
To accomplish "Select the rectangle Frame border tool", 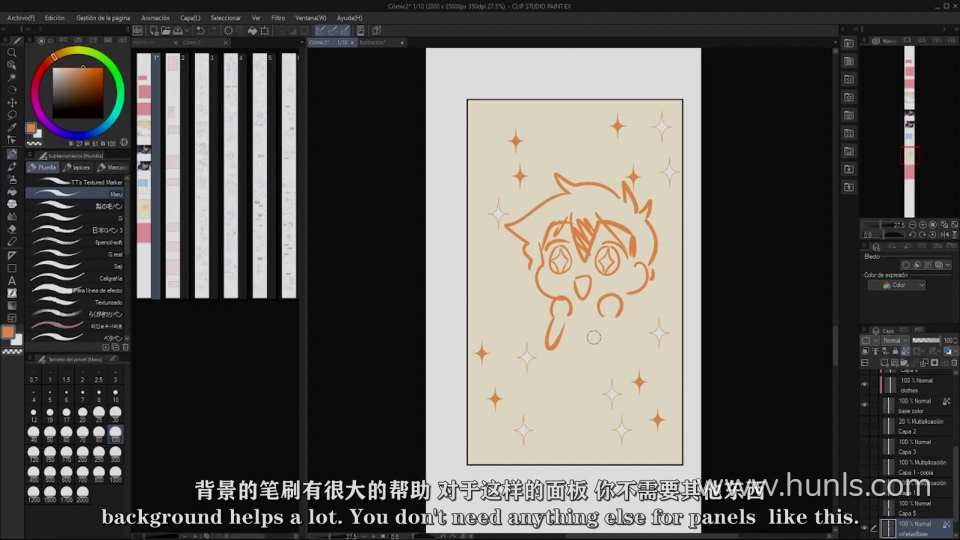I will [12, 268].
